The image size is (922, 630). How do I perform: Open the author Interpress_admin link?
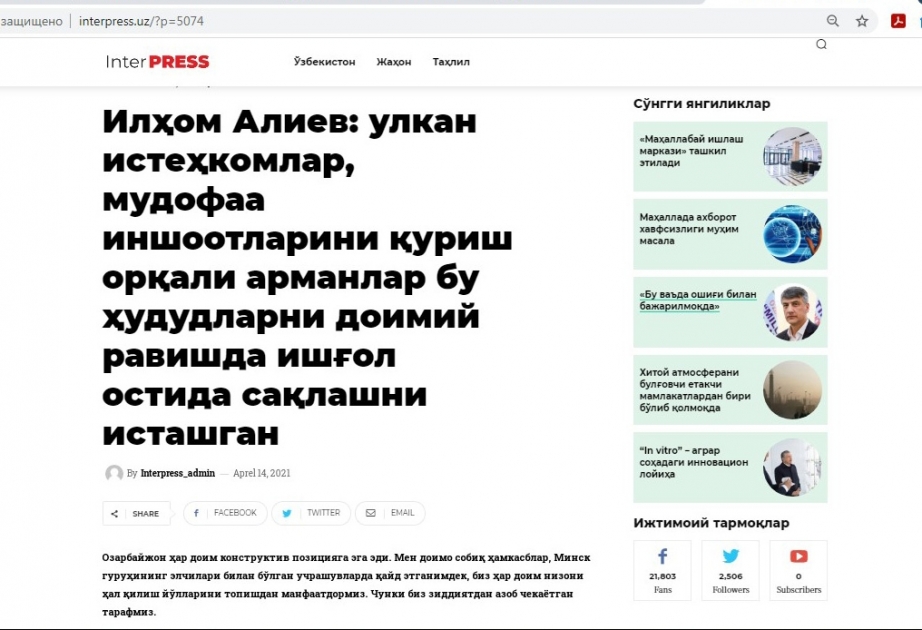pos(178,473)
